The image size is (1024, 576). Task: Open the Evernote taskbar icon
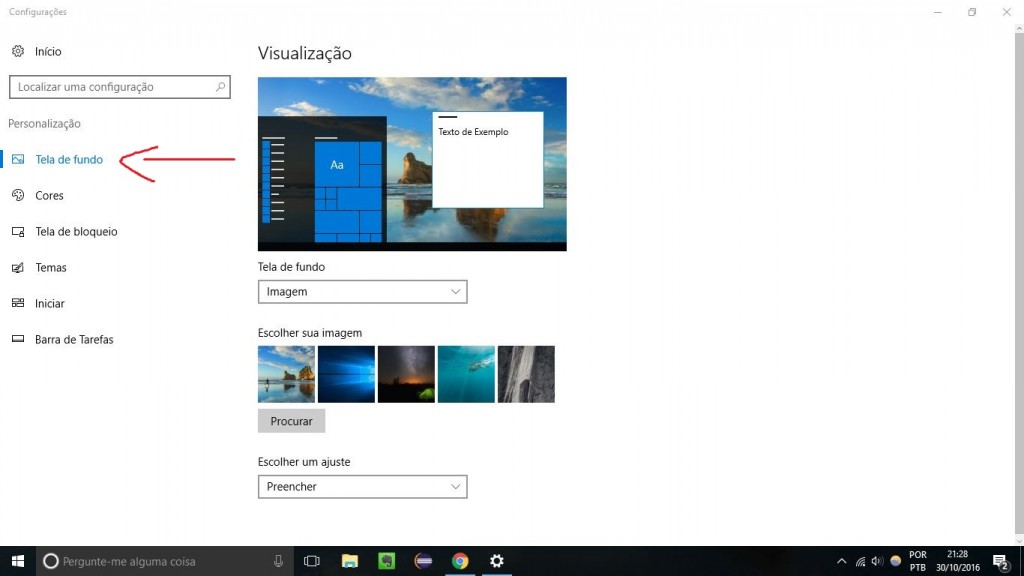coord(387,561)
